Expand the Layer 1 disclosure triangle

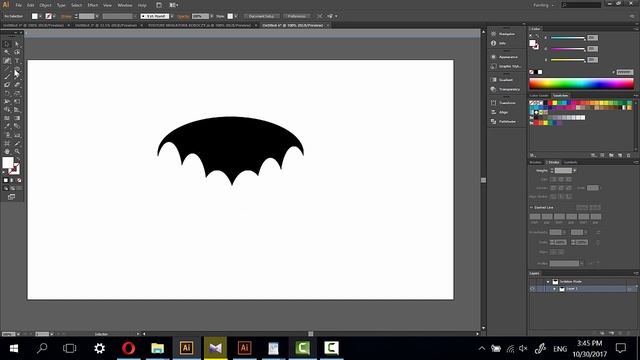(x=555, y=289)
